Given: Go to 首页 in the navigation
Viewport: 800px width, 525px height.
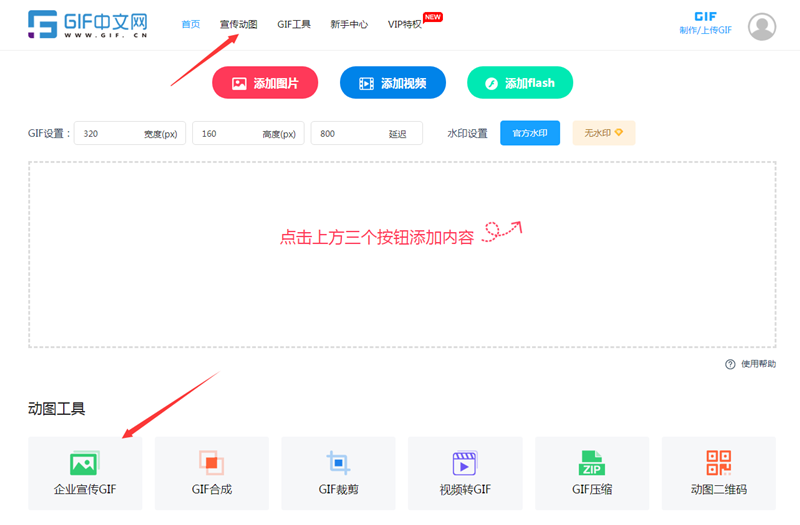Looking at the screenshot, I should point(191,24).
